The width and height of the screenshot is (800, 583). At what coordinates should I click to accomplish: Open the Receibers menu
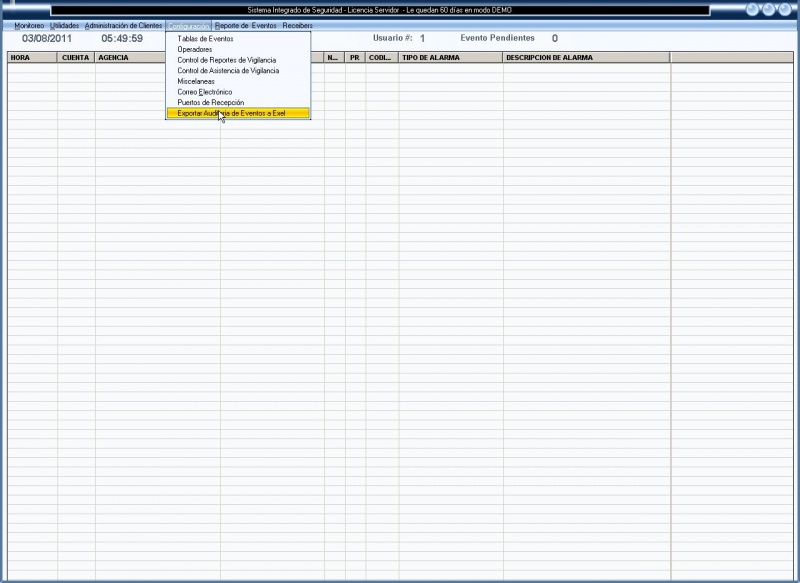pyautogui.click(x=298, y=25)
